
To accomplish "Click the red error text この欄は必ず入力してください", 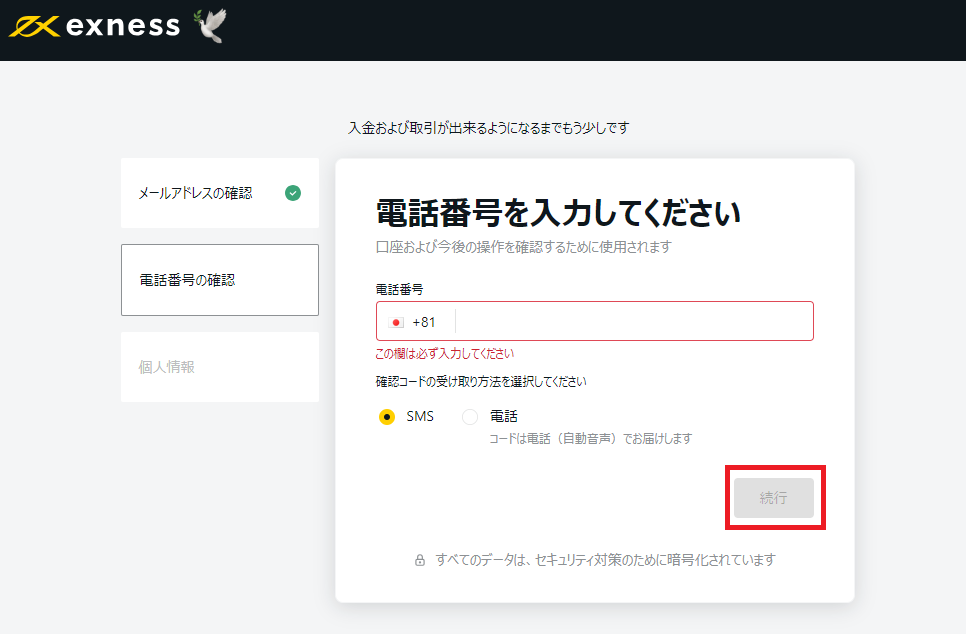I will 445,354.
